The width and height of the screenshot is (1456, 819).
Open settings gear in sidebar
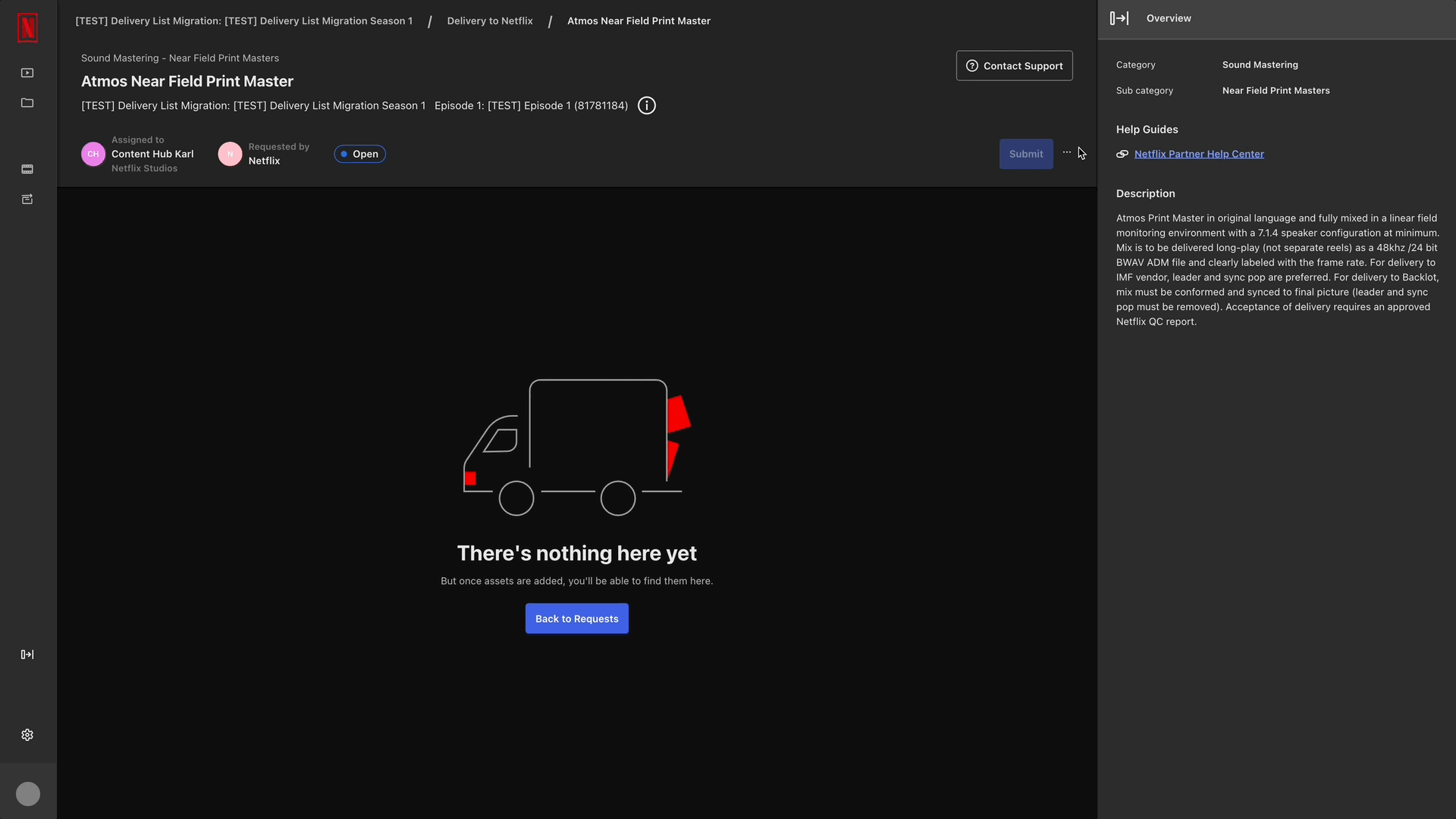[x=27, y=735]
